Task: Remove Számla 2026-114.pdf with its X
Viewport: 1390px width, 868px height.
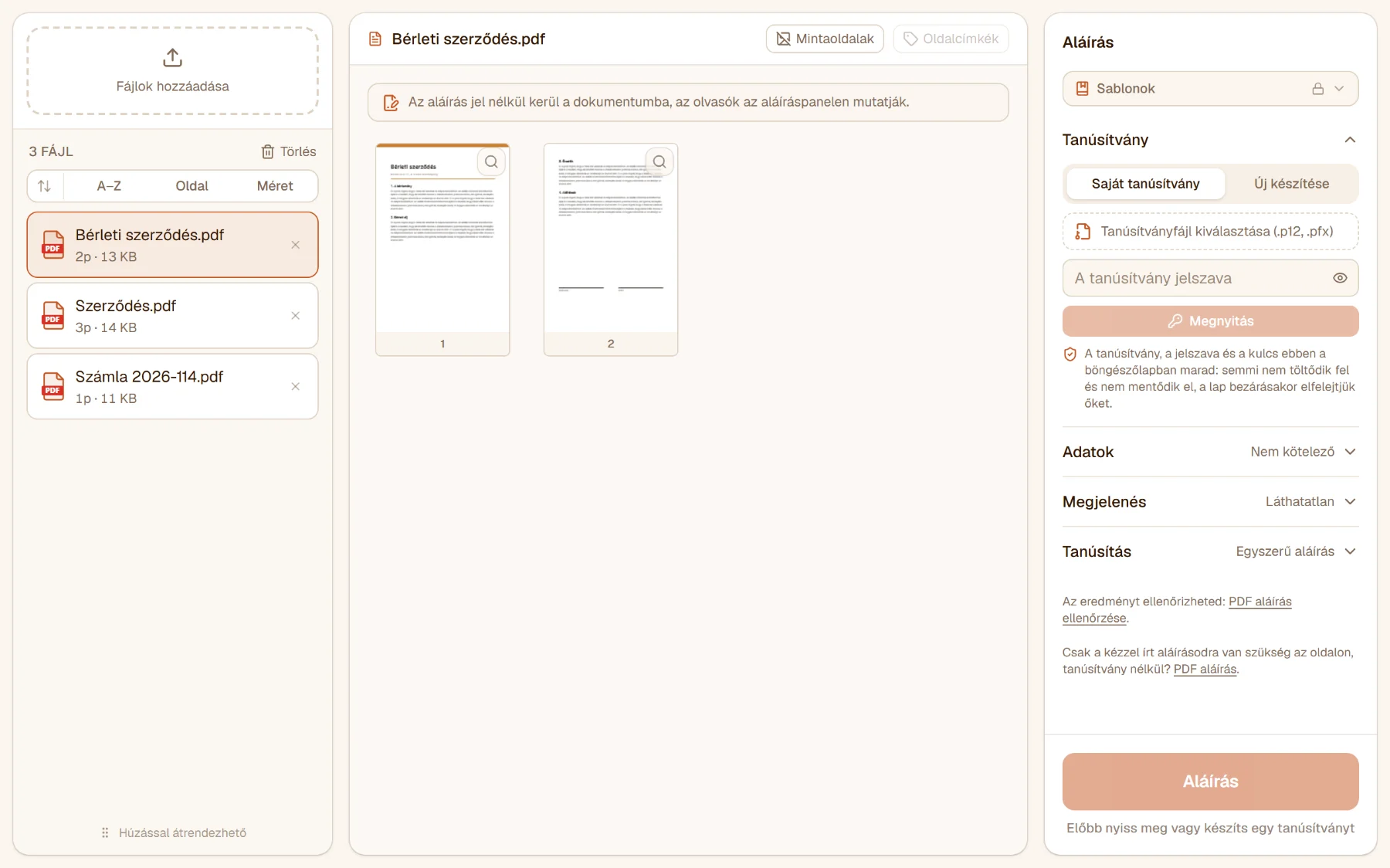Action: pyautogui.click(x=295, y=387)
